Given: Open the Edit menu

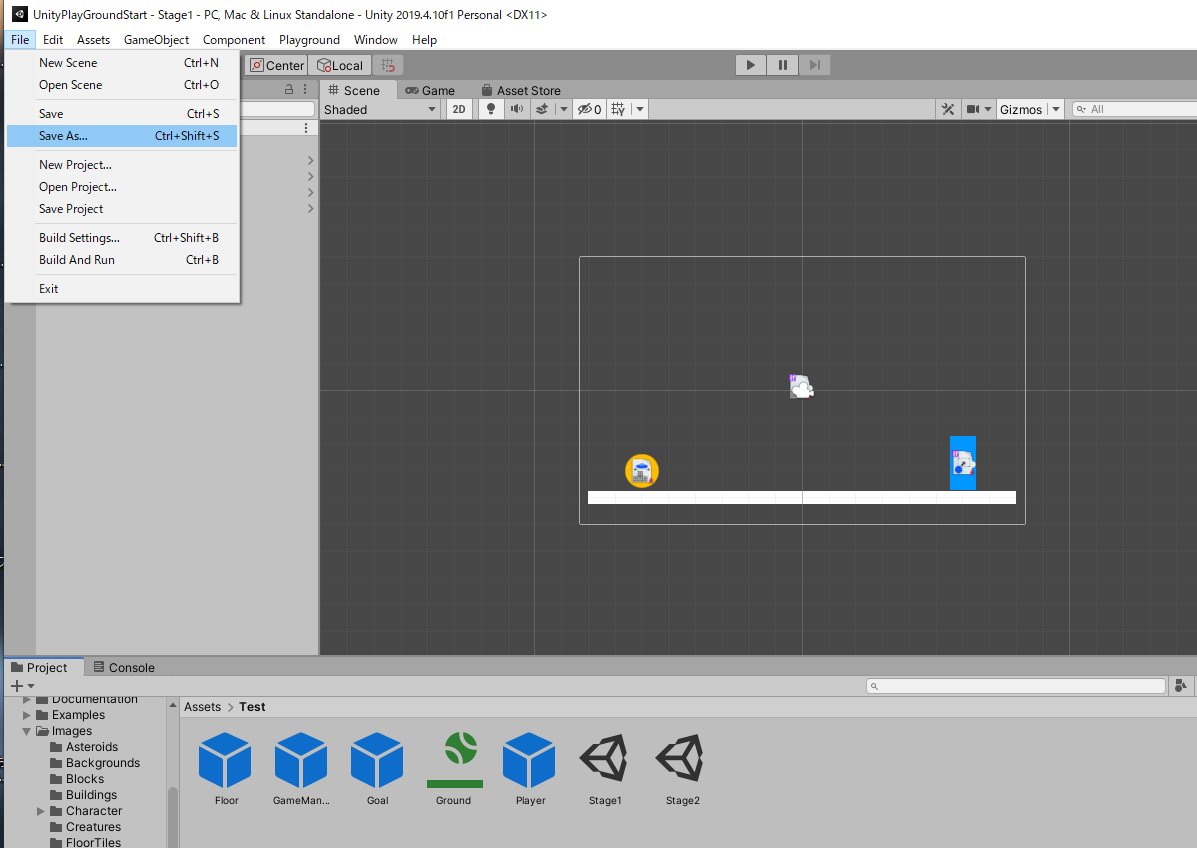Looking at the screenshot, I should (x=53, y=40).
